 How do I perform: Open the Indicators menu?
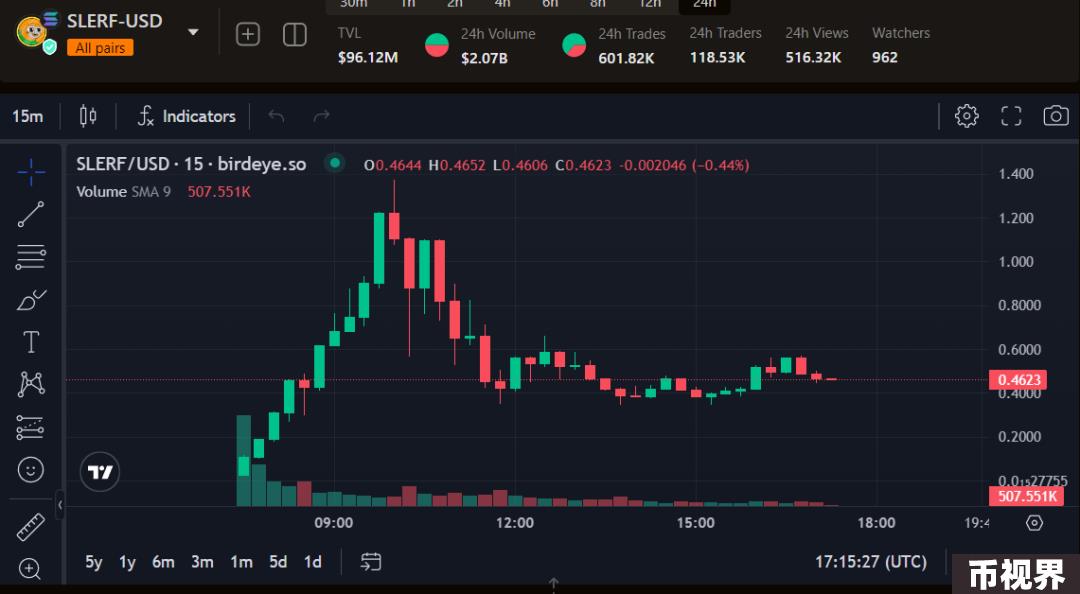pyautogui.click(x=187, y=116)
